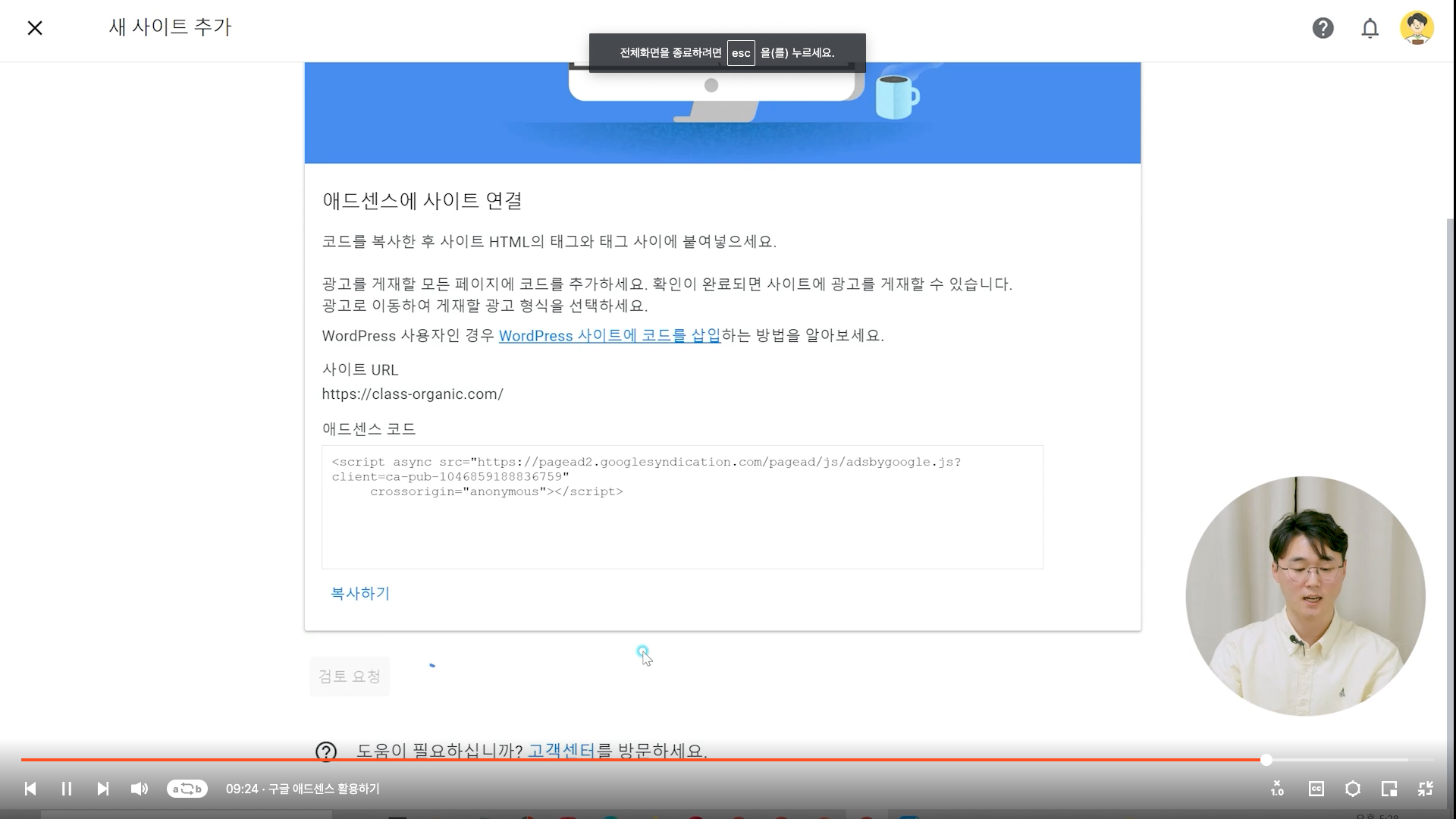Open the notifications bell

[1370, 28]
